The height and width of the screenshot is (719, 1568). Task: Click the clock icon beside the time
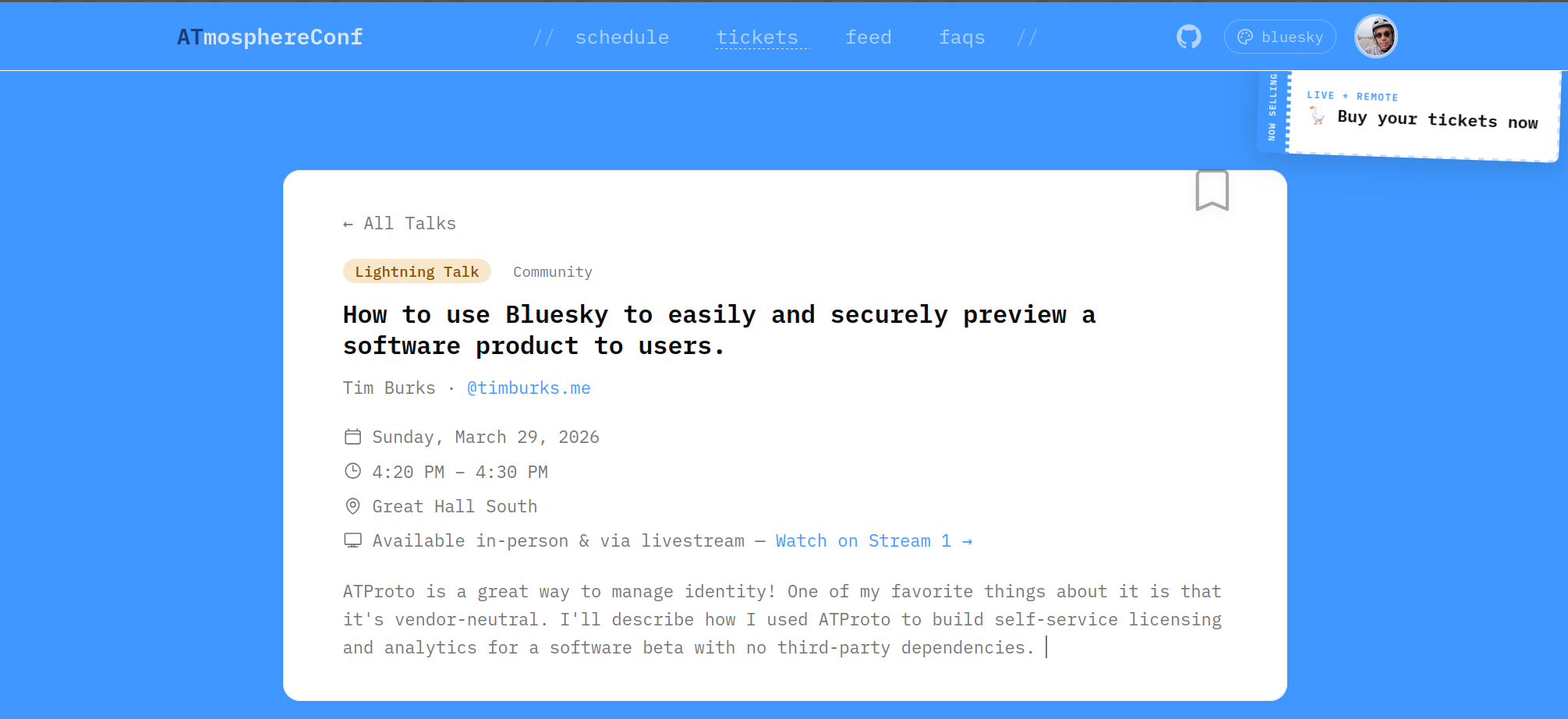click(x=352, y=471)
